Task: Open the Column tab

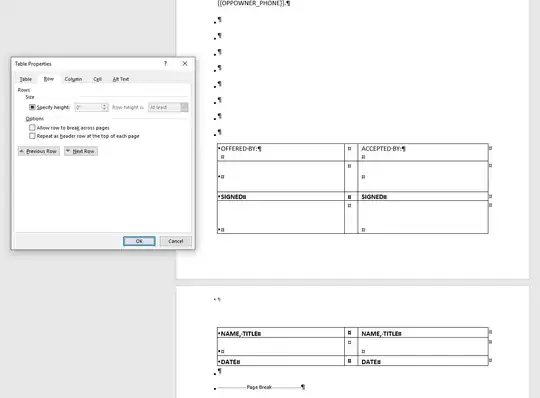Action: click(73, 79)
